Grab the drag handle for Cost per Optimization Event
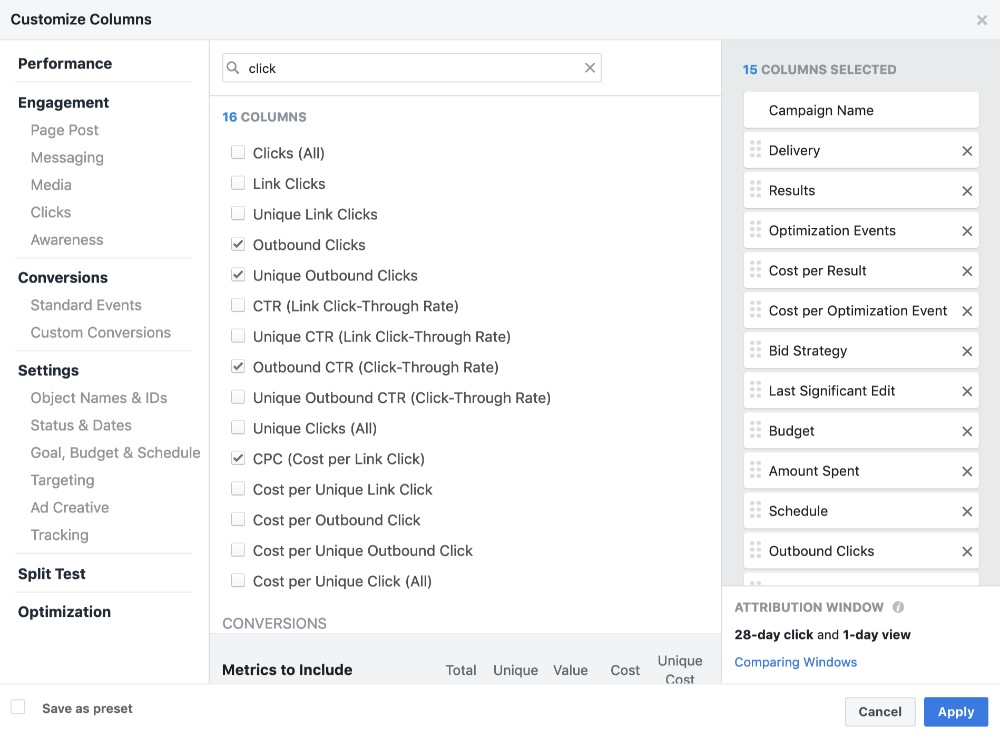The image size is (1000, 737). 756,310
